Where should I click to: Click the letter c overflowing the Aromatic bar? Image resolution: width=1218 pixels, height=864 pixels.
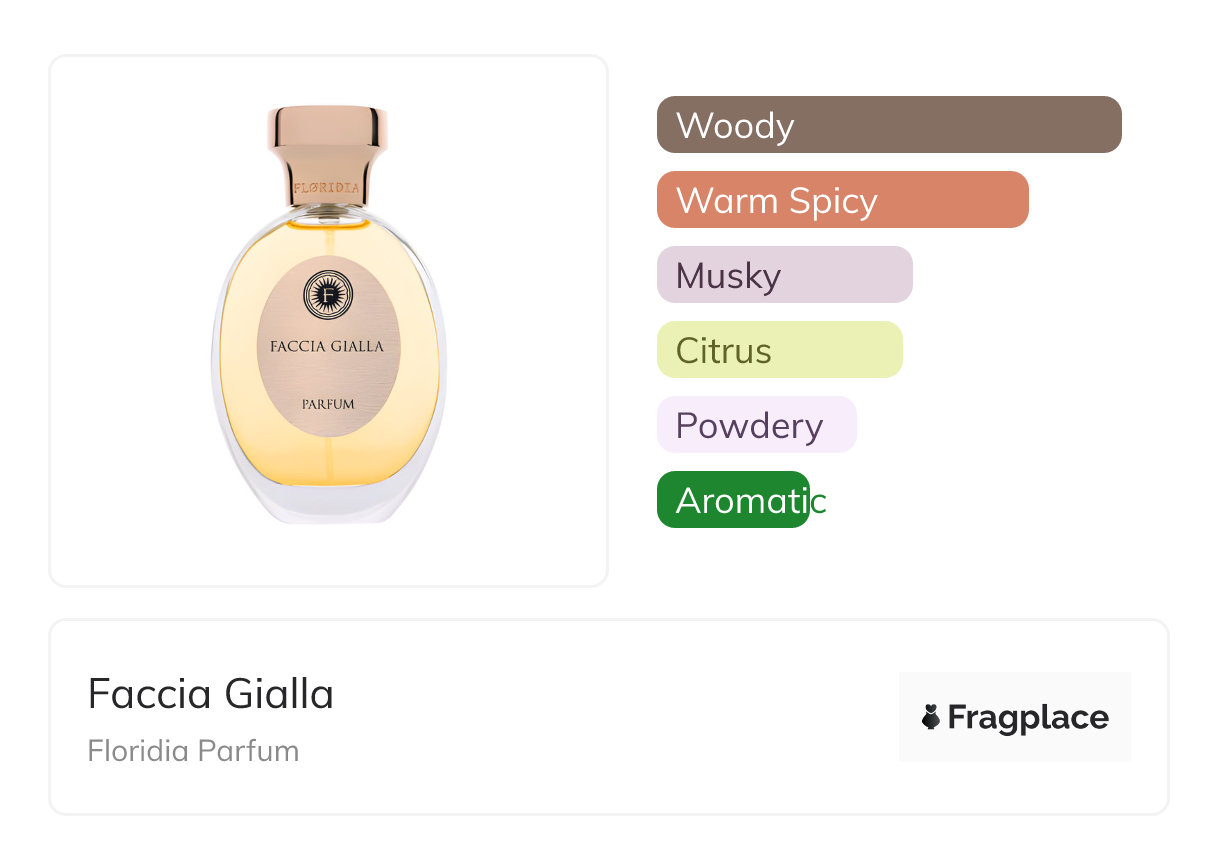tap(819, 501)
